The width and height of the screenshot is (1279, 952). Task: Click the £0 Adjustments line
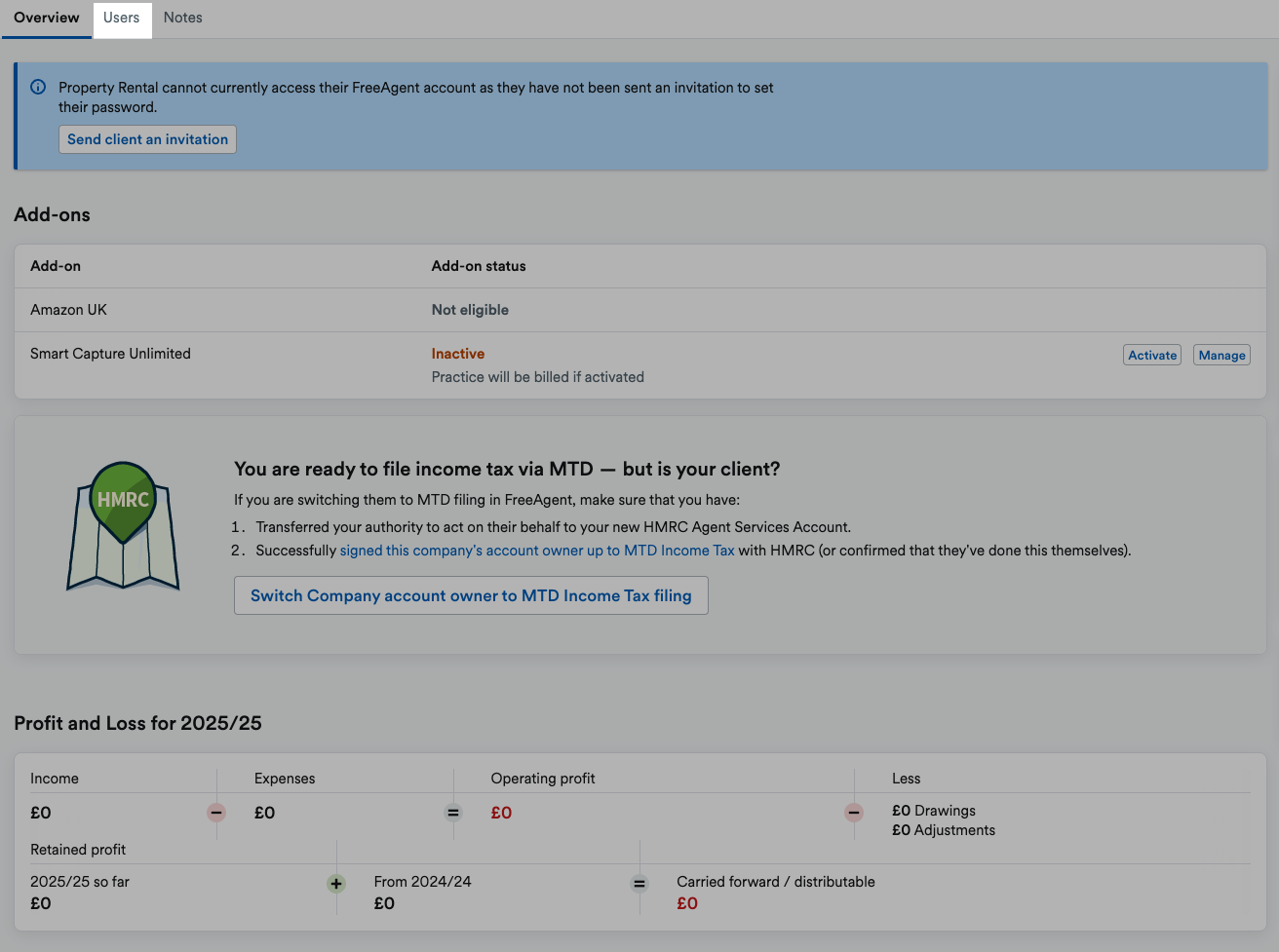[944, 830]
